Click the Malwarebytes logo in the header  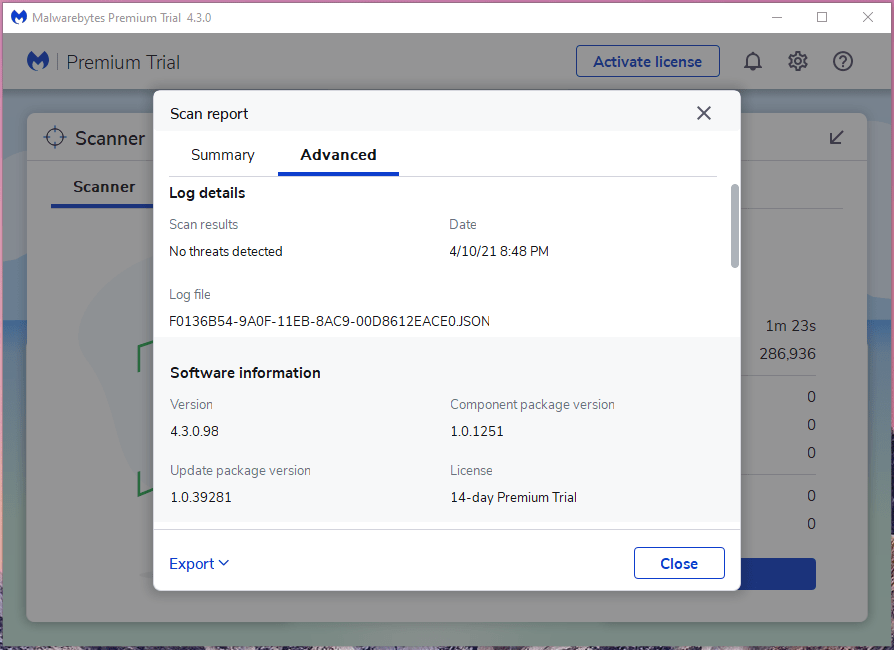(x=38, y=61)
